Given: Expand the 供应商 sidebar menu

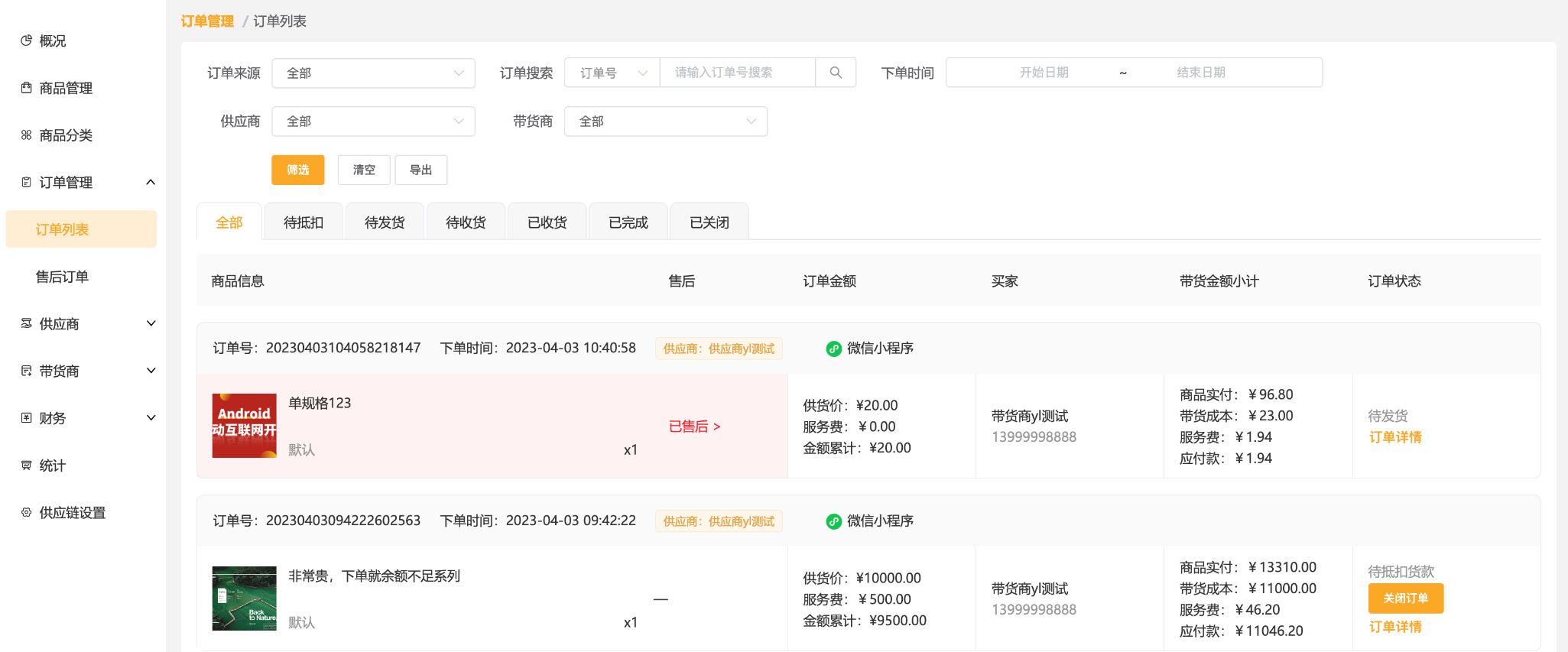Looking at the screenshot, I should [x=151, y=324].
